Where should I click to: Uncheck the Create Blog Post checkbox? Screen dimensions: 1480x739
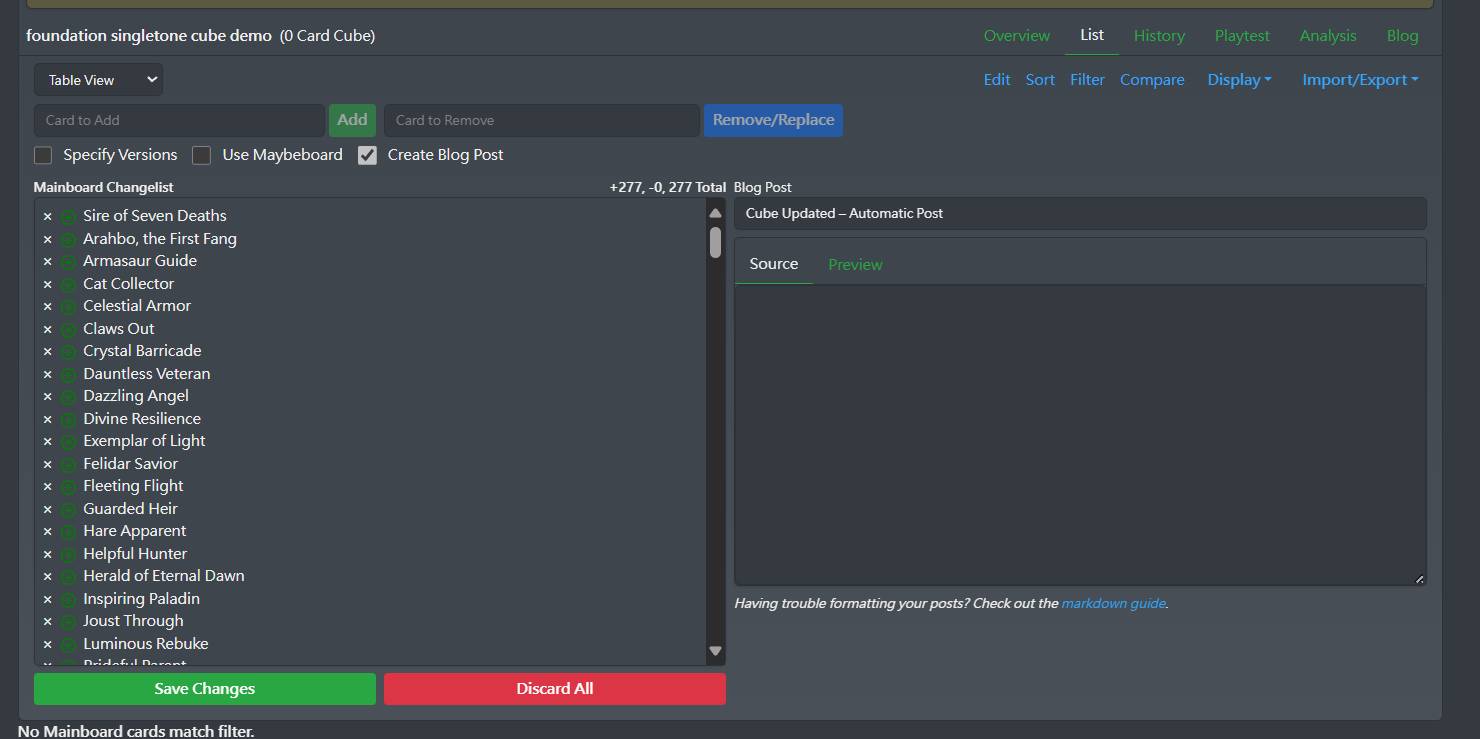tap(368, 155)
